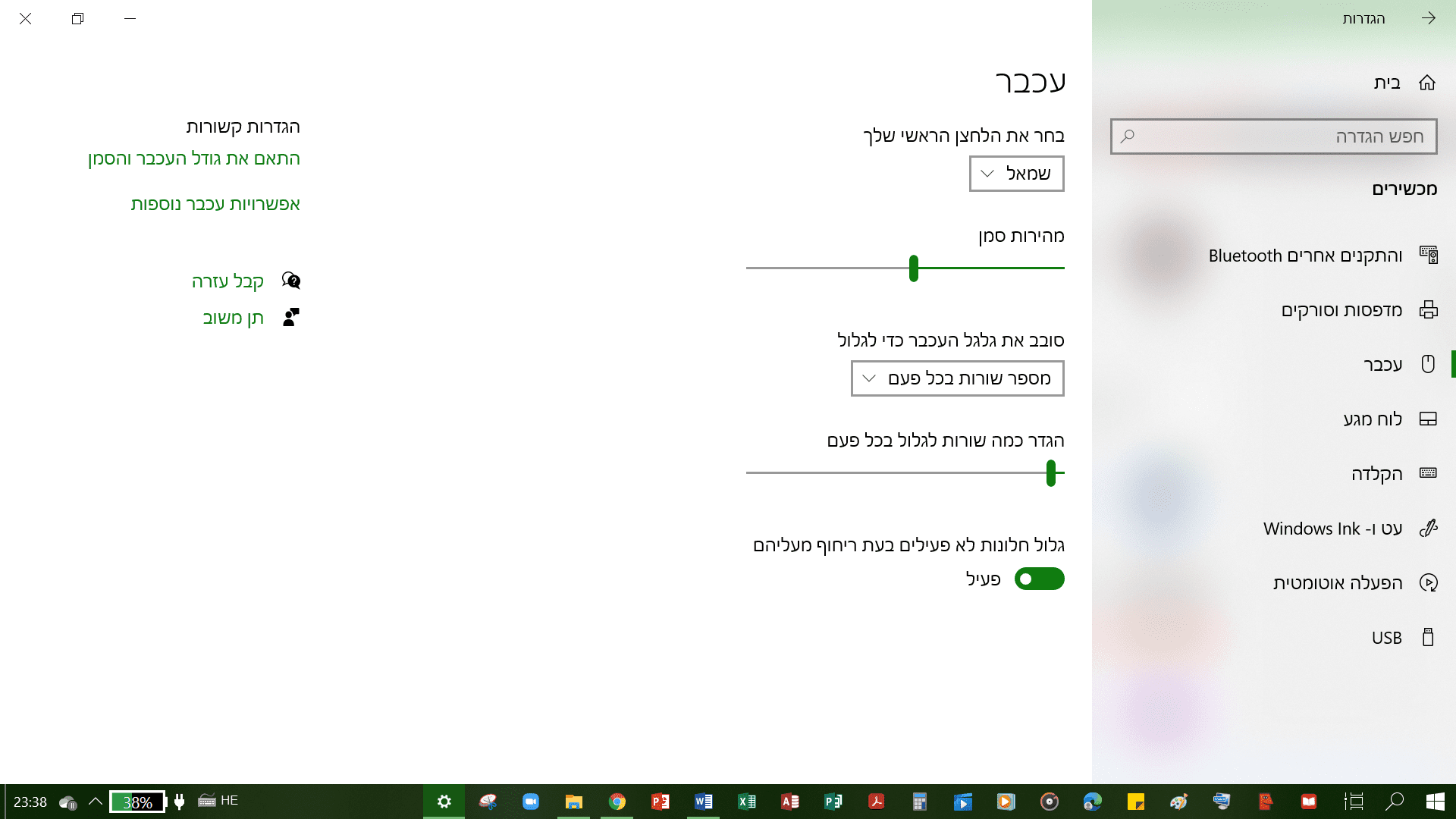
Task: Open Google Chrome from the taskbar
Action: [x=617, y=802]
